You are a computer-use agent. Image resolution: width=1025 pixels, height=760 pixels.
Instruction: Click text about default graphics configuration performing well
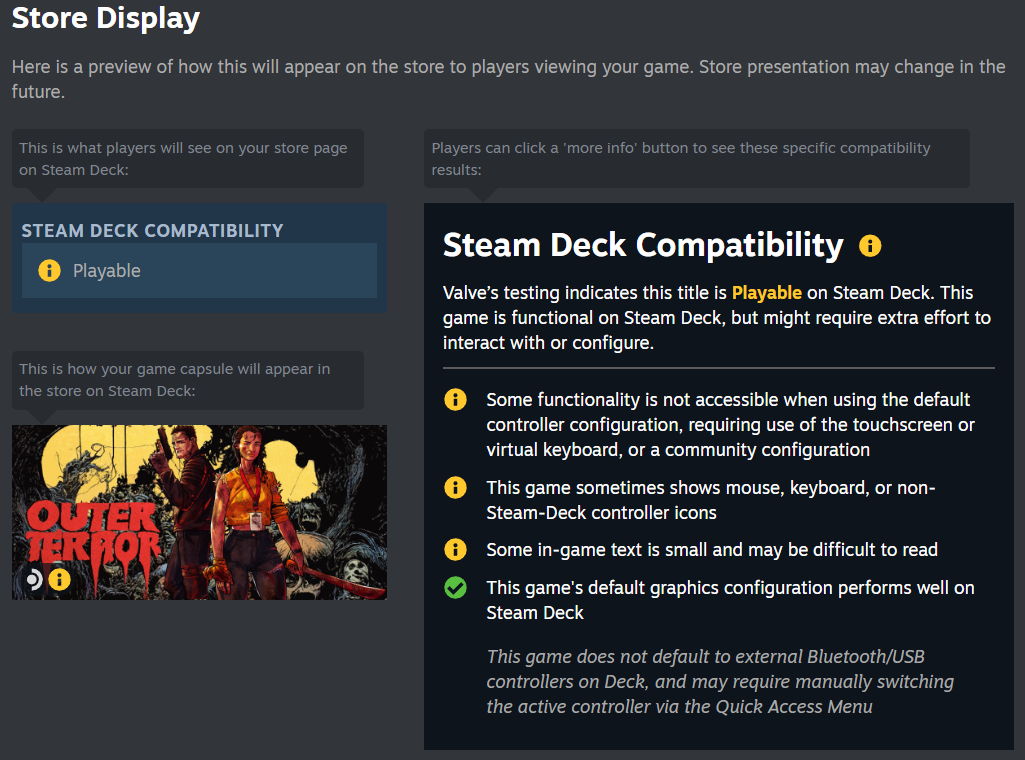coord(730,600)
